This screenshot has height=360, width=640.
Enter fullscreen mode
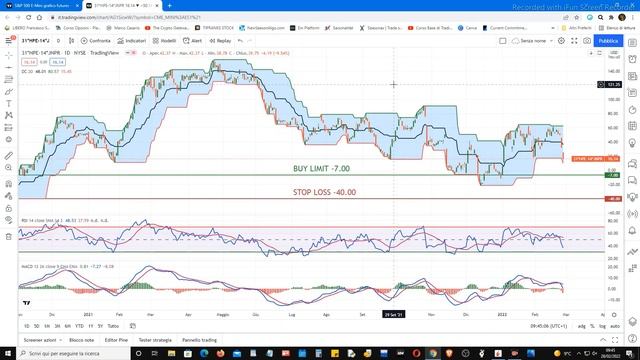[574, 41]
